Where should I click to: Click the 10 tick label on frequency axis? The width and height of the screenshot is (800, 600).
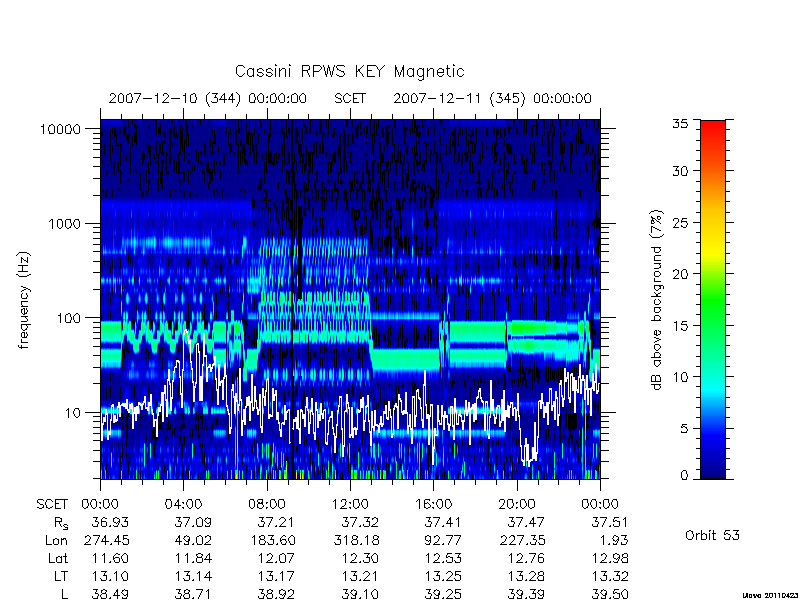click(73, 413)
